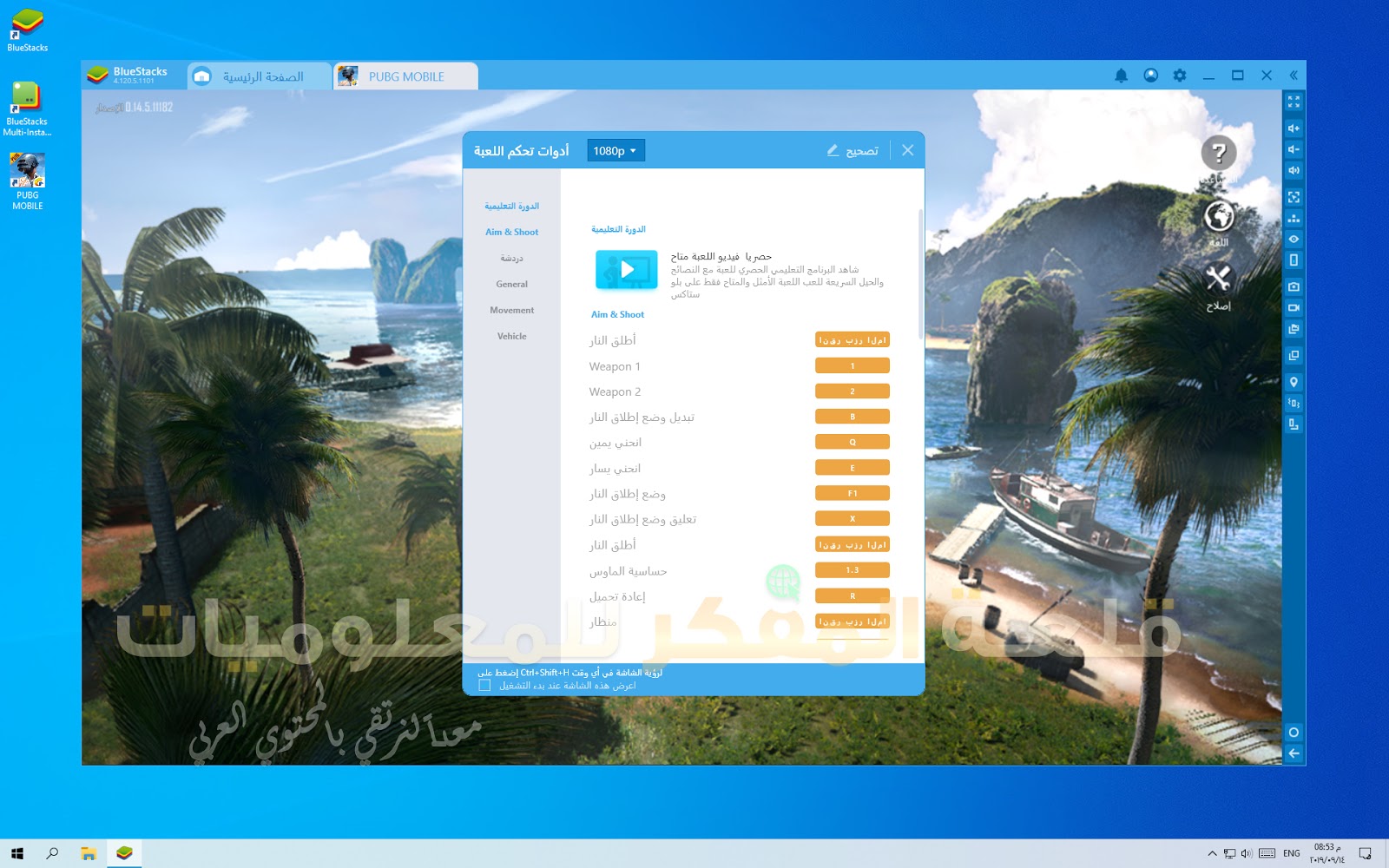
Task: Click the R key field for إعادة تحميل
Action: click(x=852, y=596)
